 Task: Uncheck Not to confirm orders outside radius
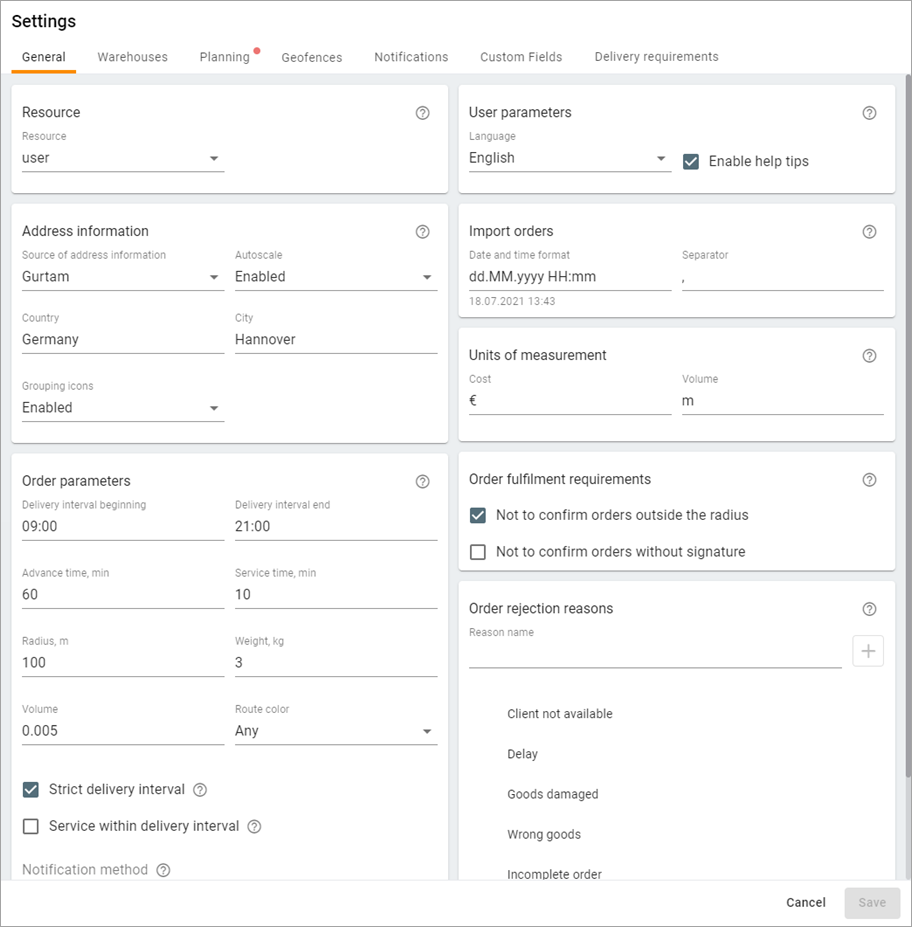478,516
